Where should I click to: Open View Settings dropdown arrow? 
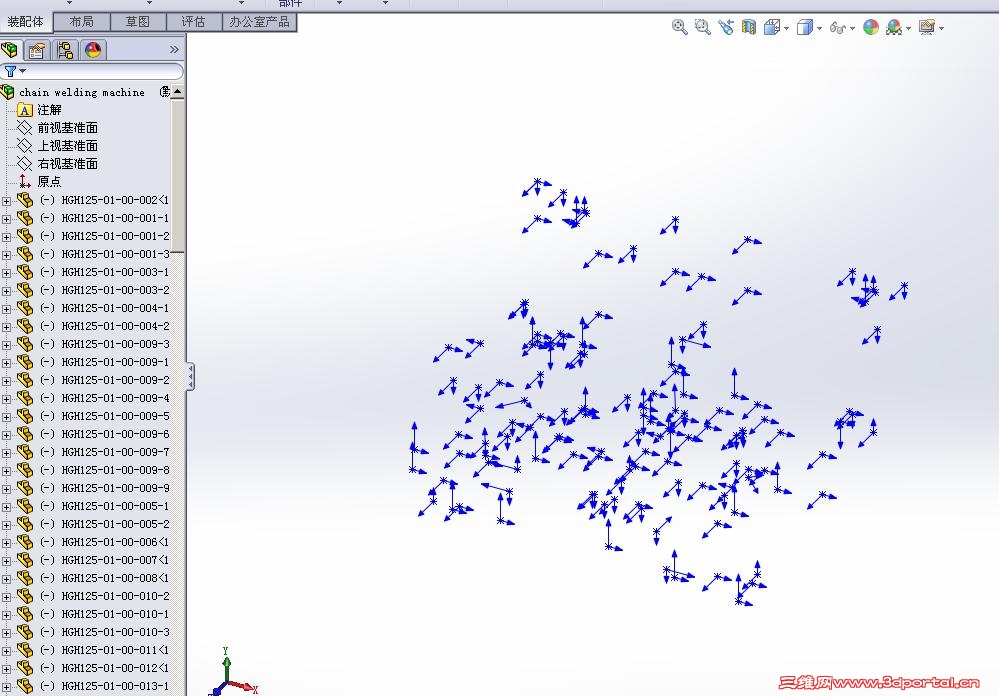(x=941, y=28)
